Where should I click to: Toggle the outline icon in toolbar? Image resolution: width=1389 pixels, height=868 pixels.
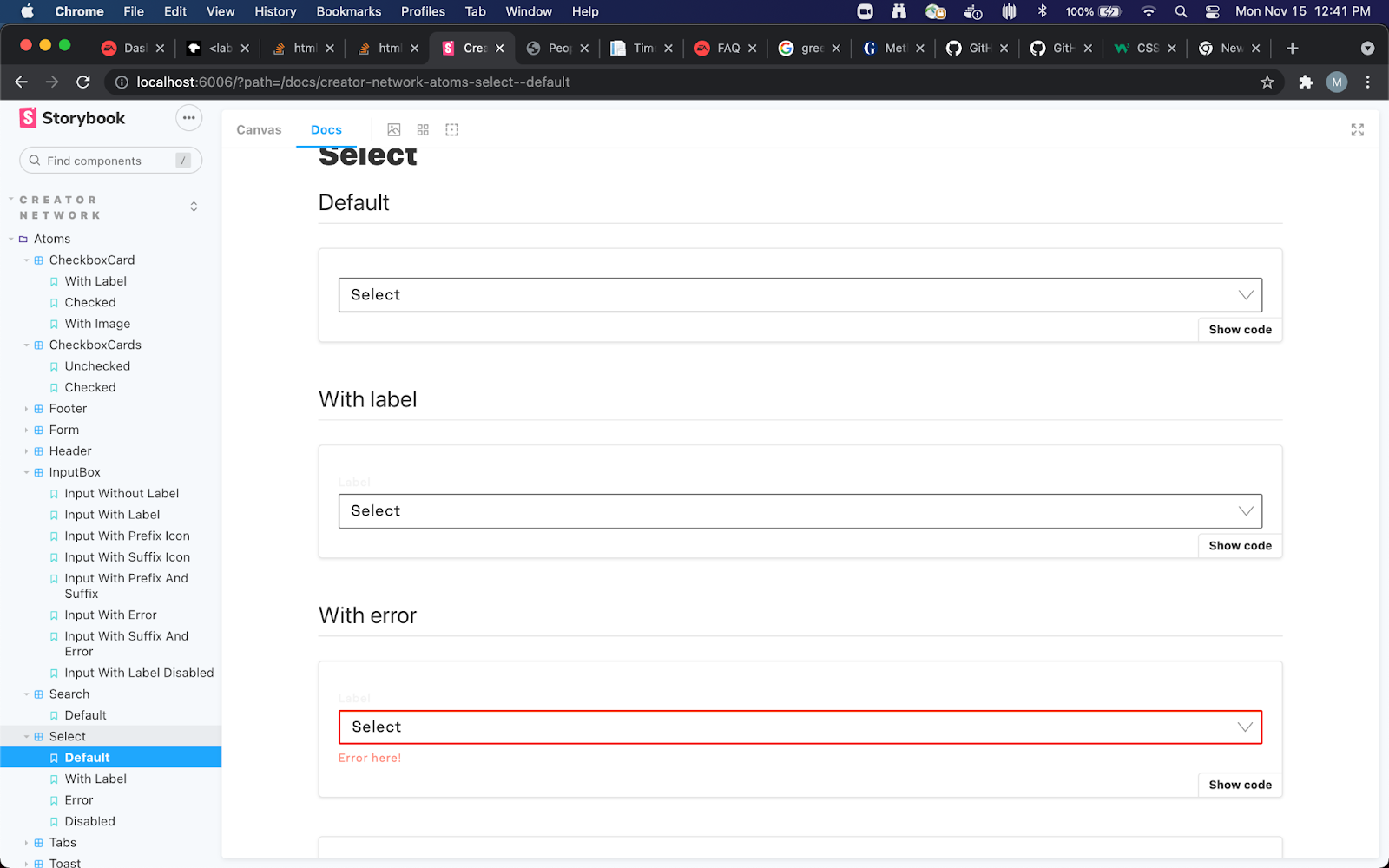[x=452, y=129]
